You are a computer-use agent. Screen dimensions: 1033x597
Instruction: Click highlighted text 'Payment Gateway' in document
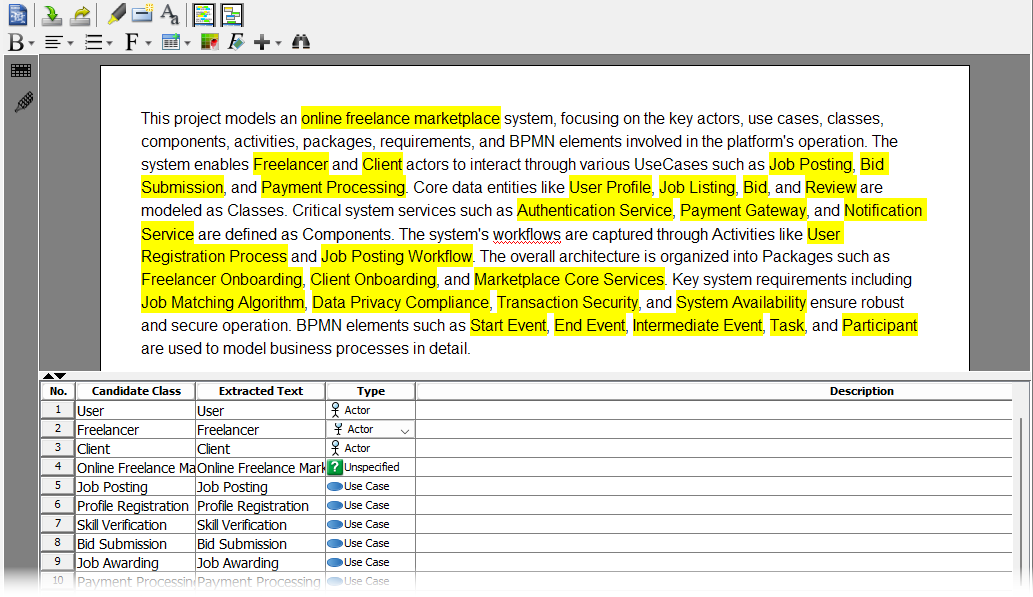coord(742,211)
